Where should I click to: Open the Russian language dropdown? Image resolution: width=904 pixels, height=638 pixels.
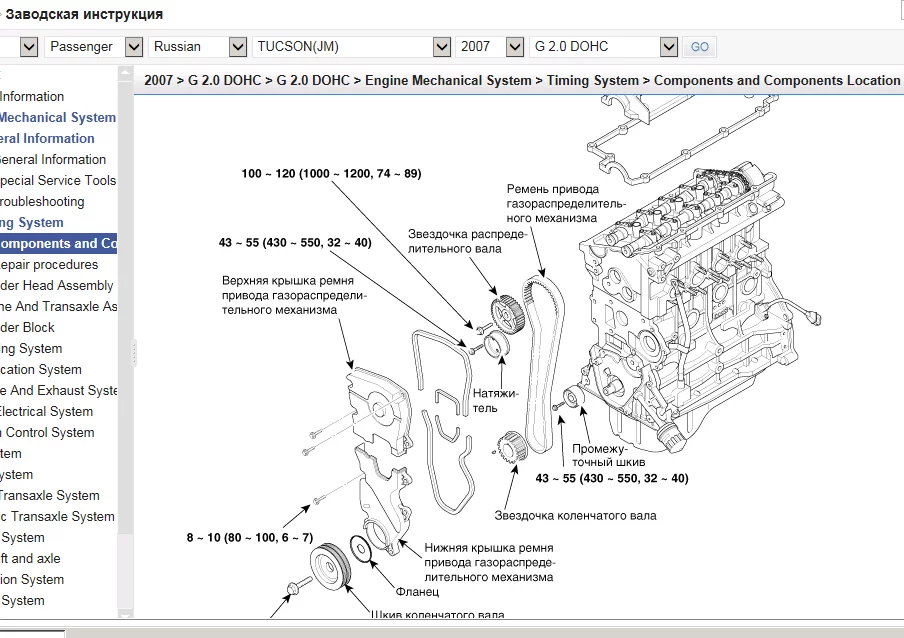pyautogui.click(x=198, y=46)
